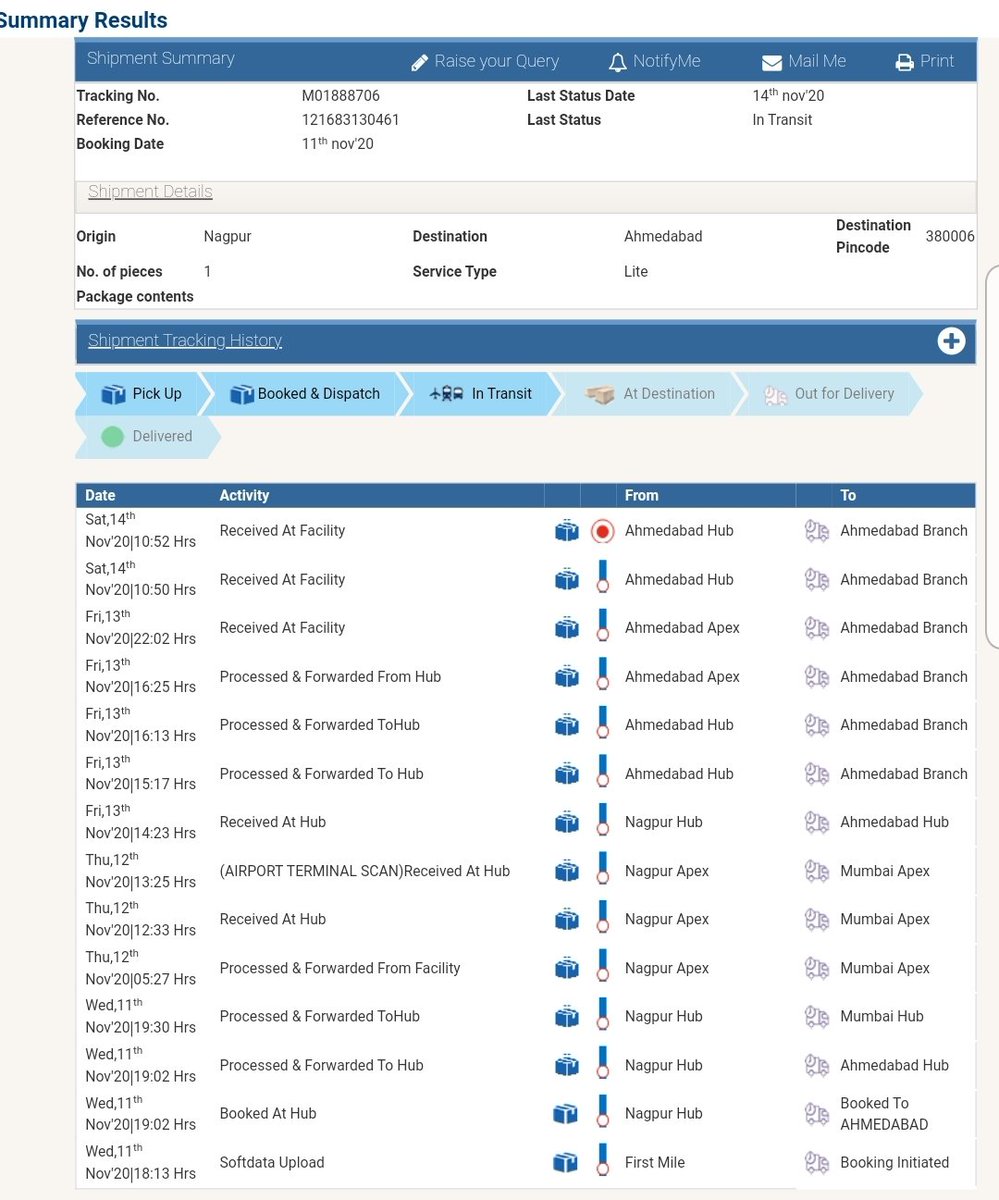Expand Shipment Tracking History with plus icon
Screen dimensions: 999x1200
951,341
